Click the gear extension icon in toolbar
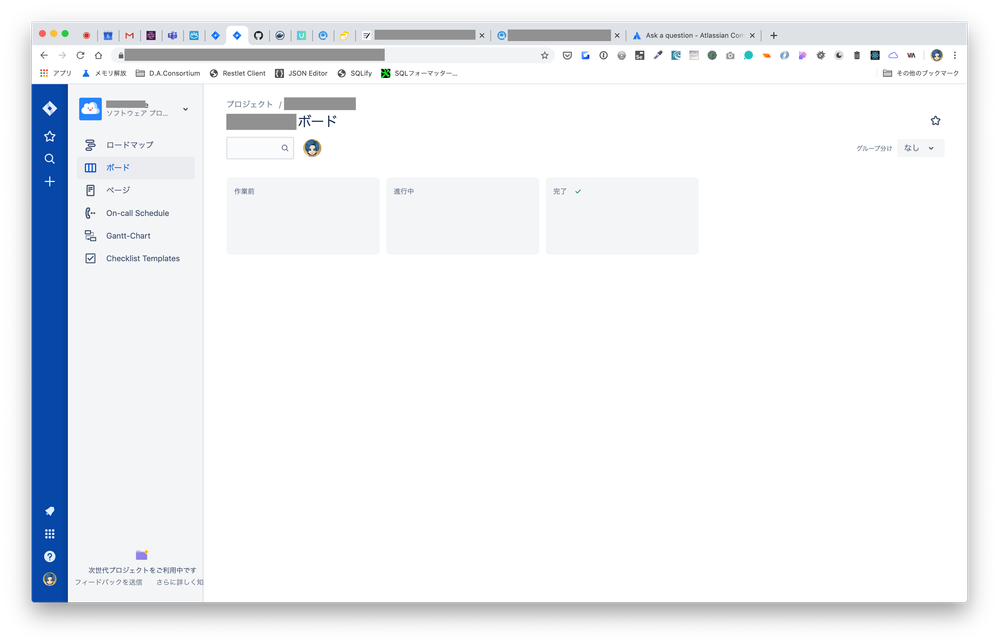The width and height of the screenshot is (999, 644). pyautogui.click(x=821, y=55)
